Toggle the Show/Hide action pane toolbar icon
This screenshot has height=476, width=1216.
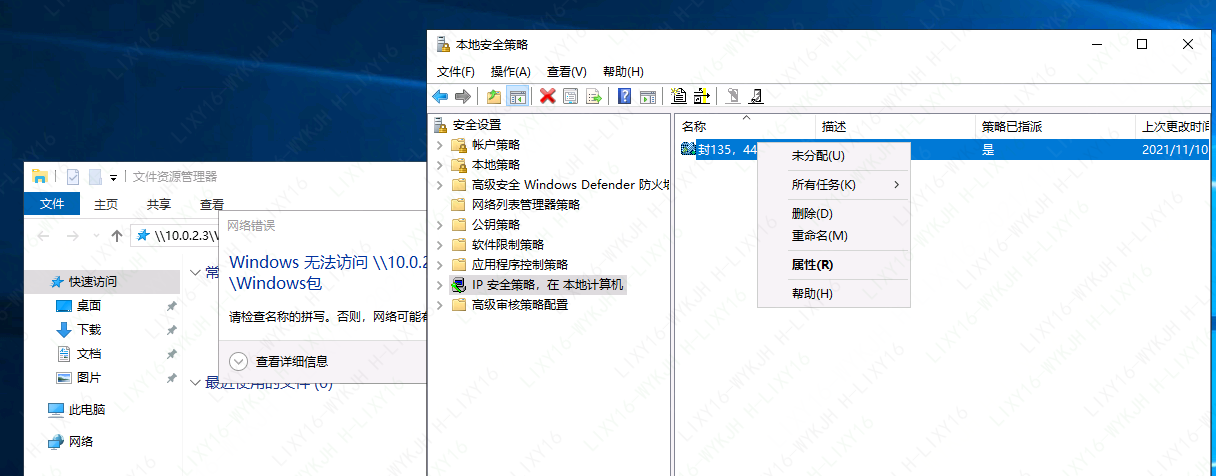647,96
